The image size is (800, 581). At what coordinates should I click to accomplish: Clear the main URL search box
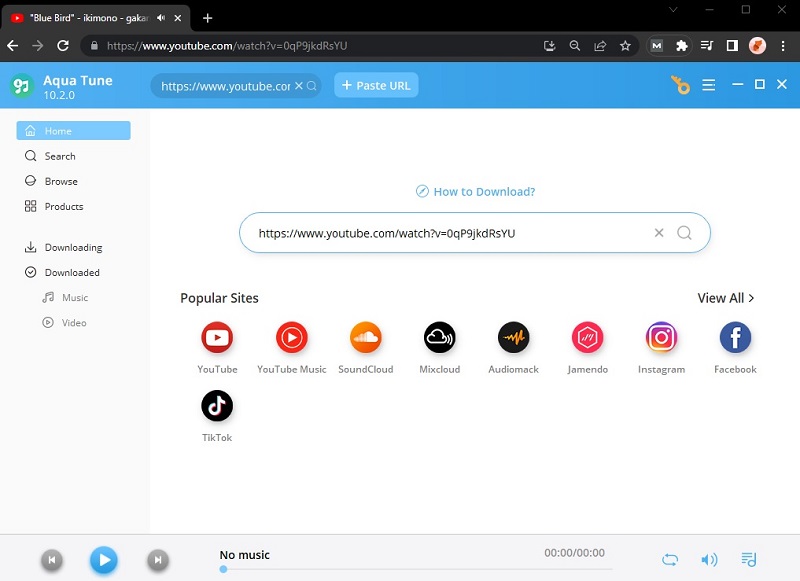click(659, 233)
